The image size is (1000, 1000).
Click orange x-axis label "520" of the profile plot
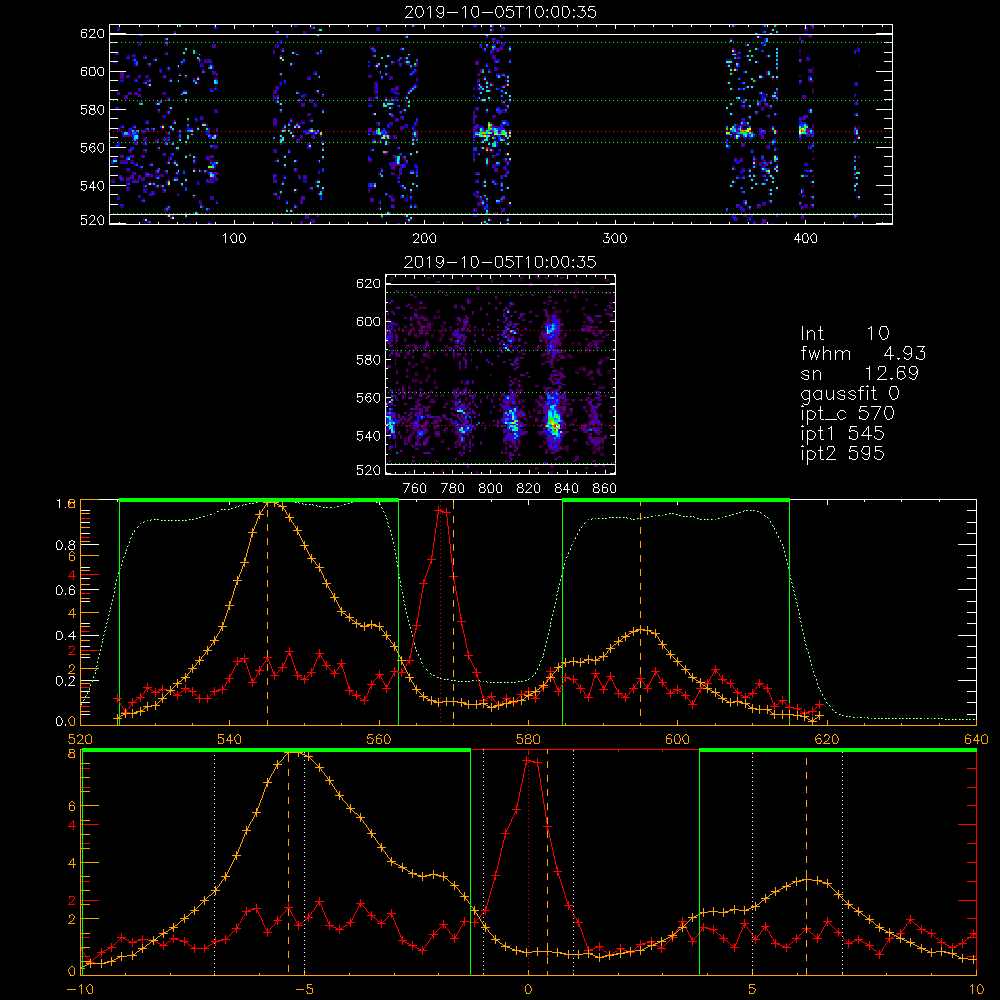pyautogui.click(x=81, y=739)
